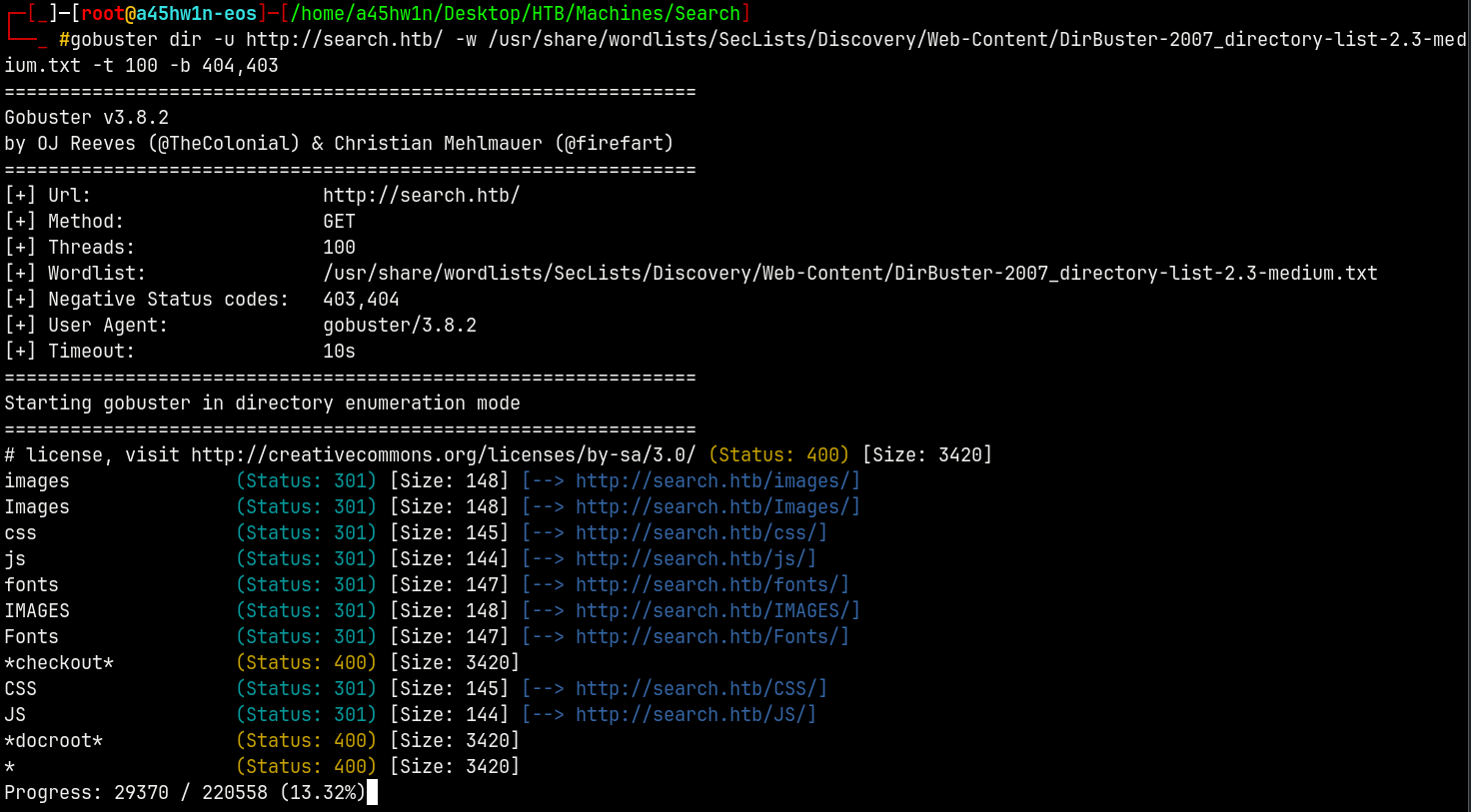
Task: Click the http://search.htb/IMAGES/ uppercase redirect link
Action: click(x=717, y=611)
